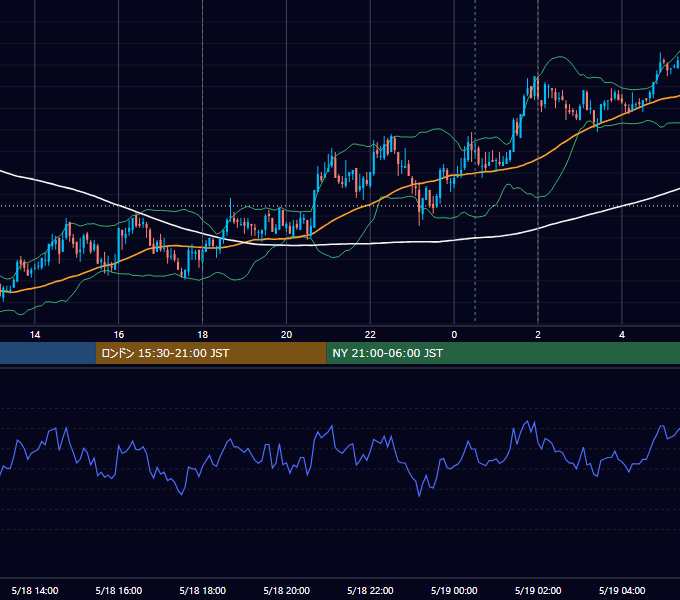Click the hour label 4 on chart axis
Screen dimensions: 680x600
coord(622,335)
